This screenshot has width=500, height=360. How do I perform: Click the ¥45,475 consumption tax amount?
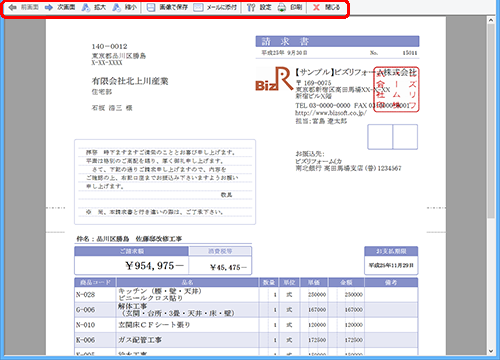[228, 267]
